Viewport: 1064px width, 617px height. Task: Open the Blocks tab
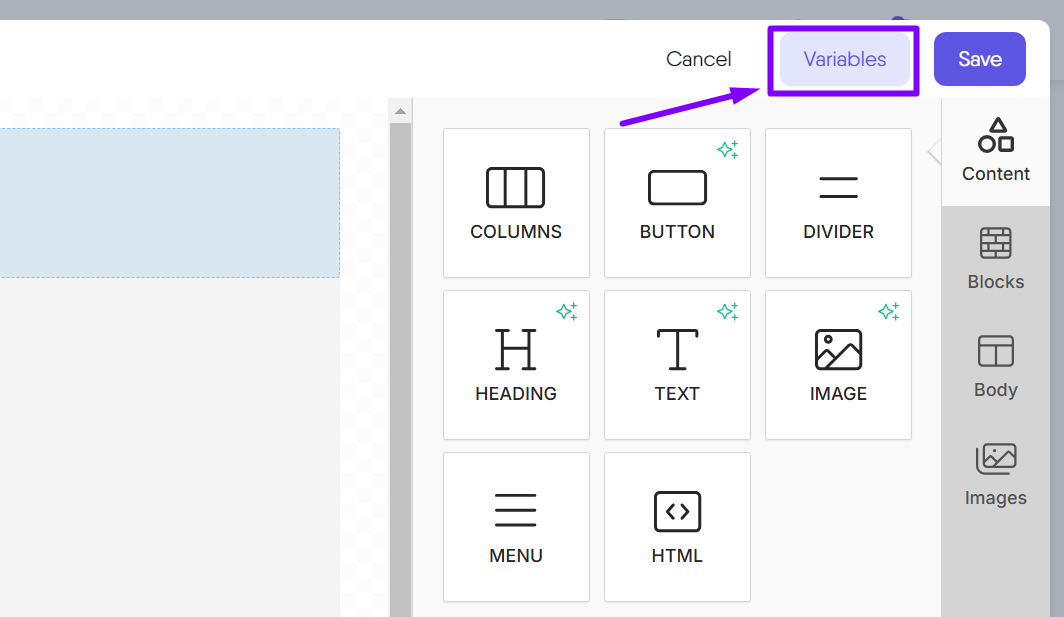[995, 259]
